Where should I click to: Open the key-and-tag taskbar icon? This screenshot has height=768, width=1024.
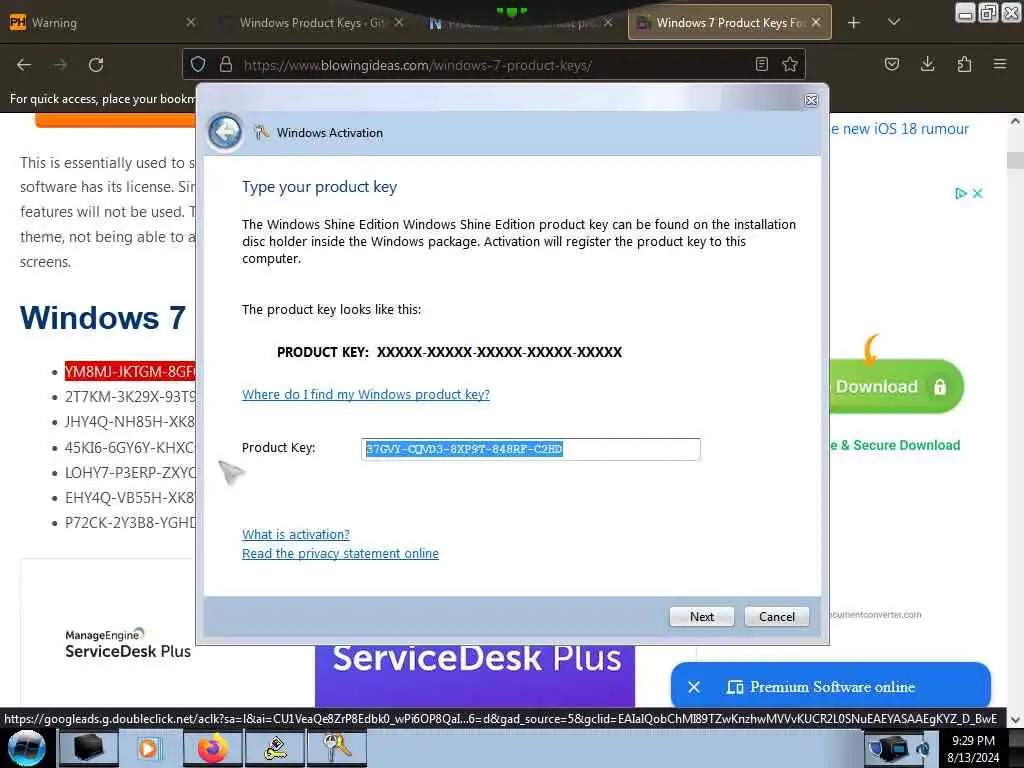(x=275, y=748)
